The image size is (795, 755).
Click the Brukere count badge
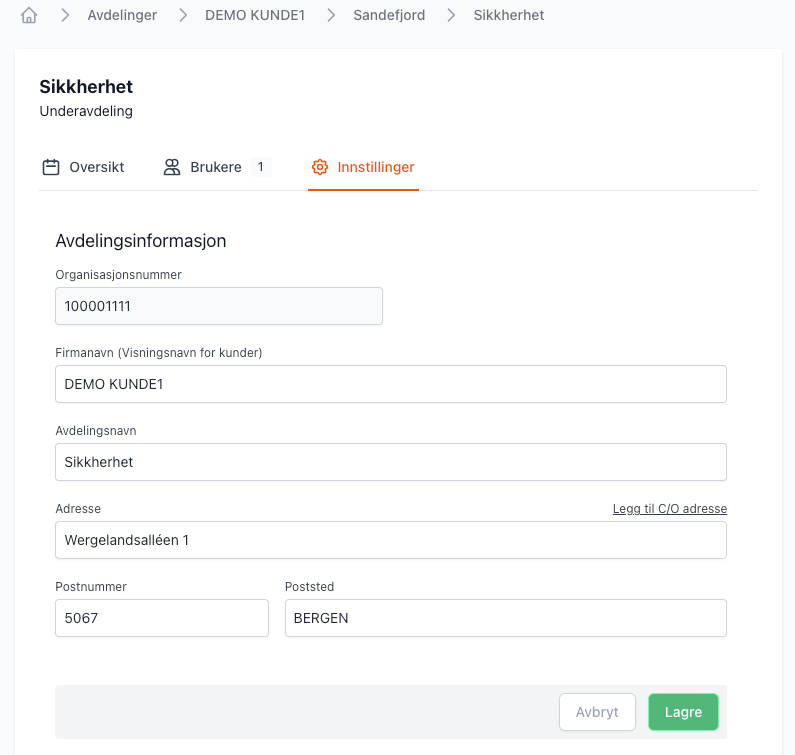(x=260, y=167)
